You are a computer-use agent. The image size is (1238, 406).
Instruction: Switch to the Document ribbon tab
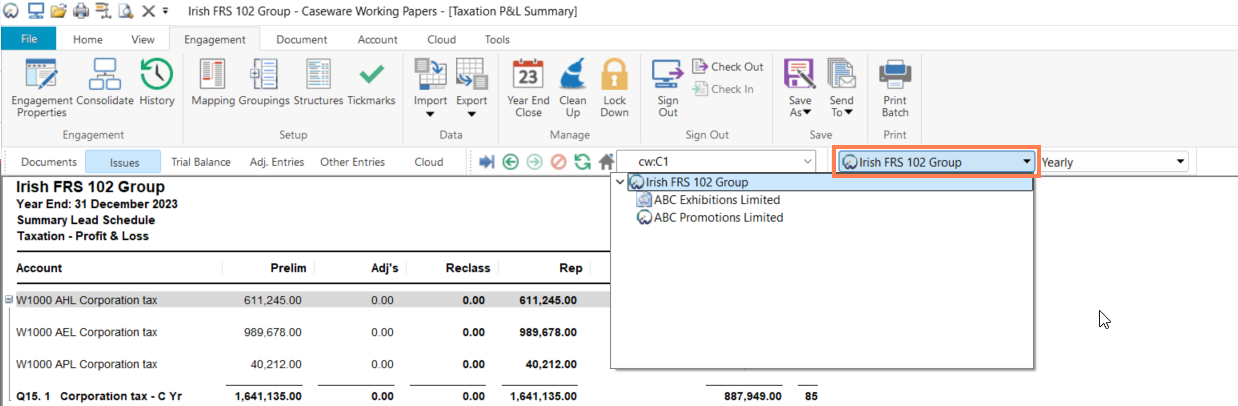[x=301, y=40]
